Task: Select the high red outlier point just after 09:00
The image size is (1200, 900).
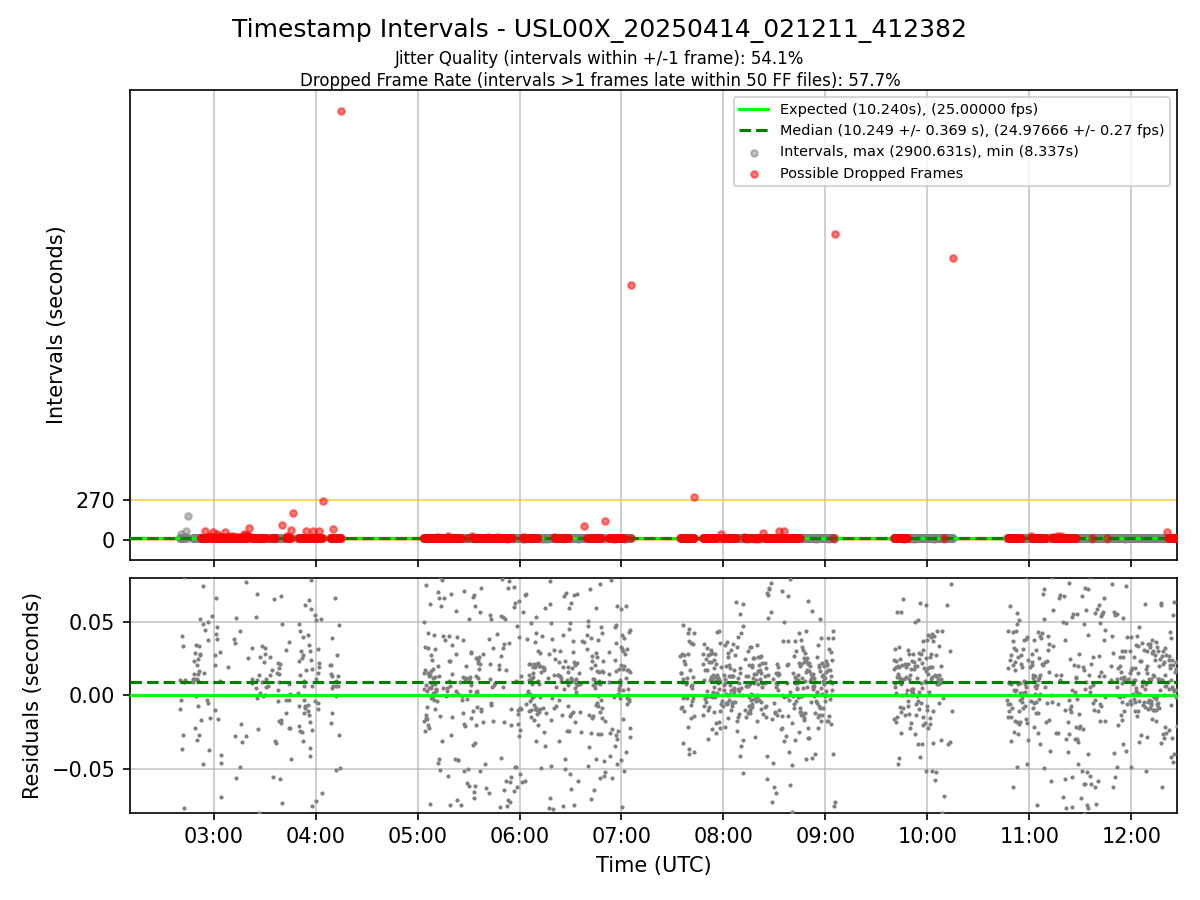Action: click(x=835, y=234)
